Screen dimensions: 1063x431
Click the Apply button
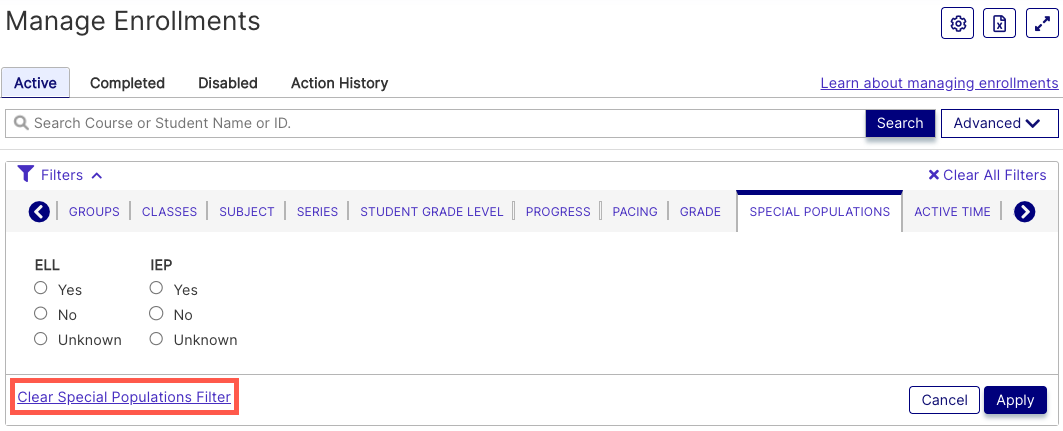[x=1015, y=400]
